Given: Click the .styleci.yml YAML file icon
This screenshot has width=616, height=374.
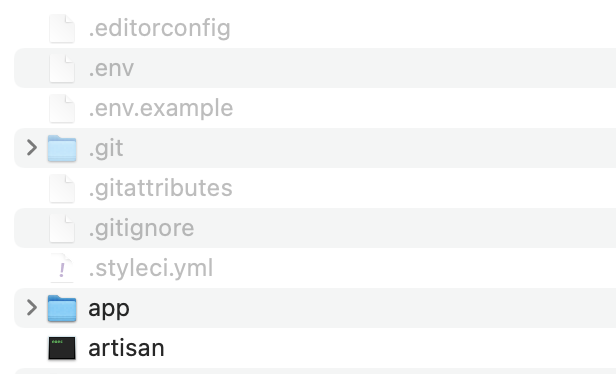Looking at the screenshot, I should click(62, 268).
